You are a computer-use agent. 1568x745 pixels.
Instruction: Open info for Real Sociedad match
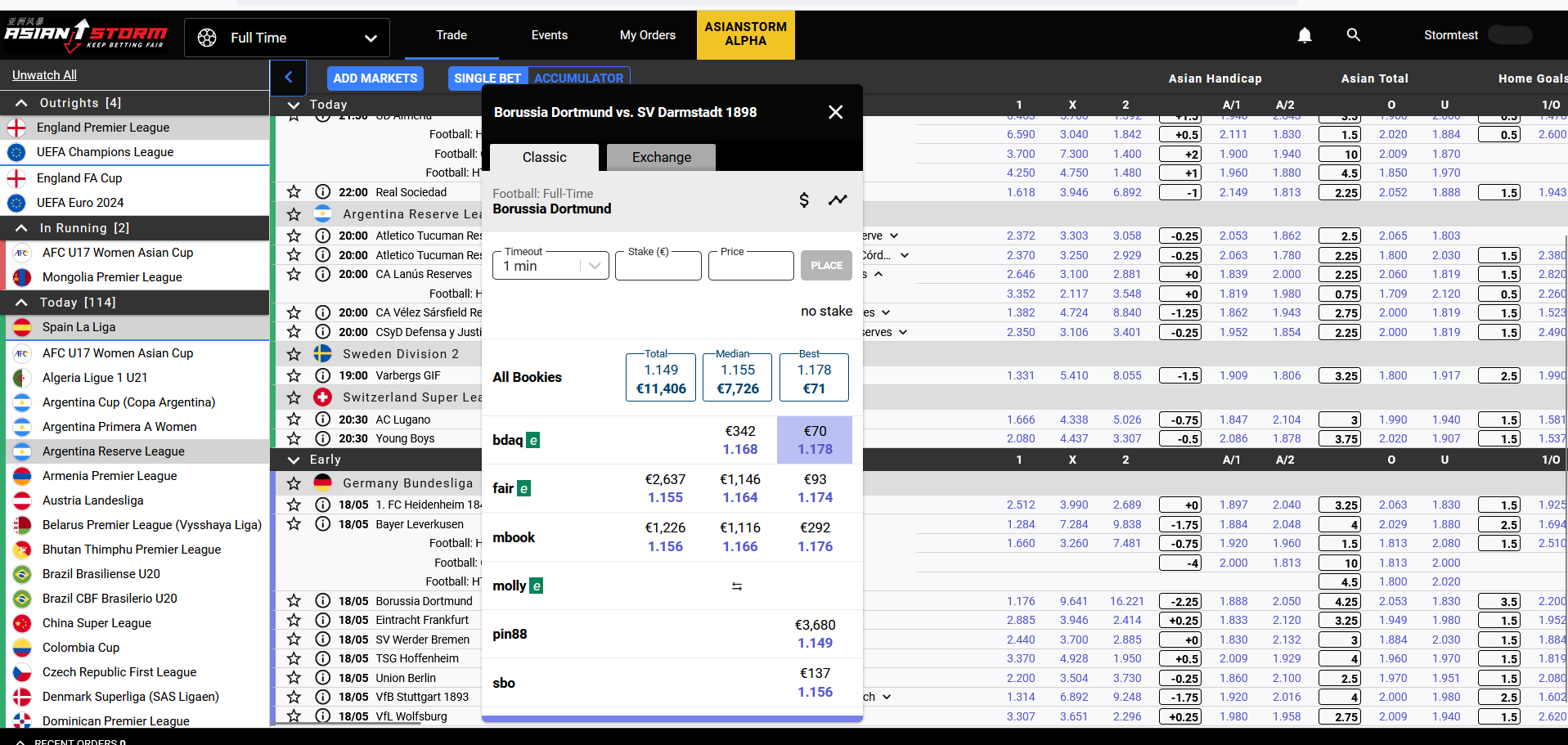[323, 192]
